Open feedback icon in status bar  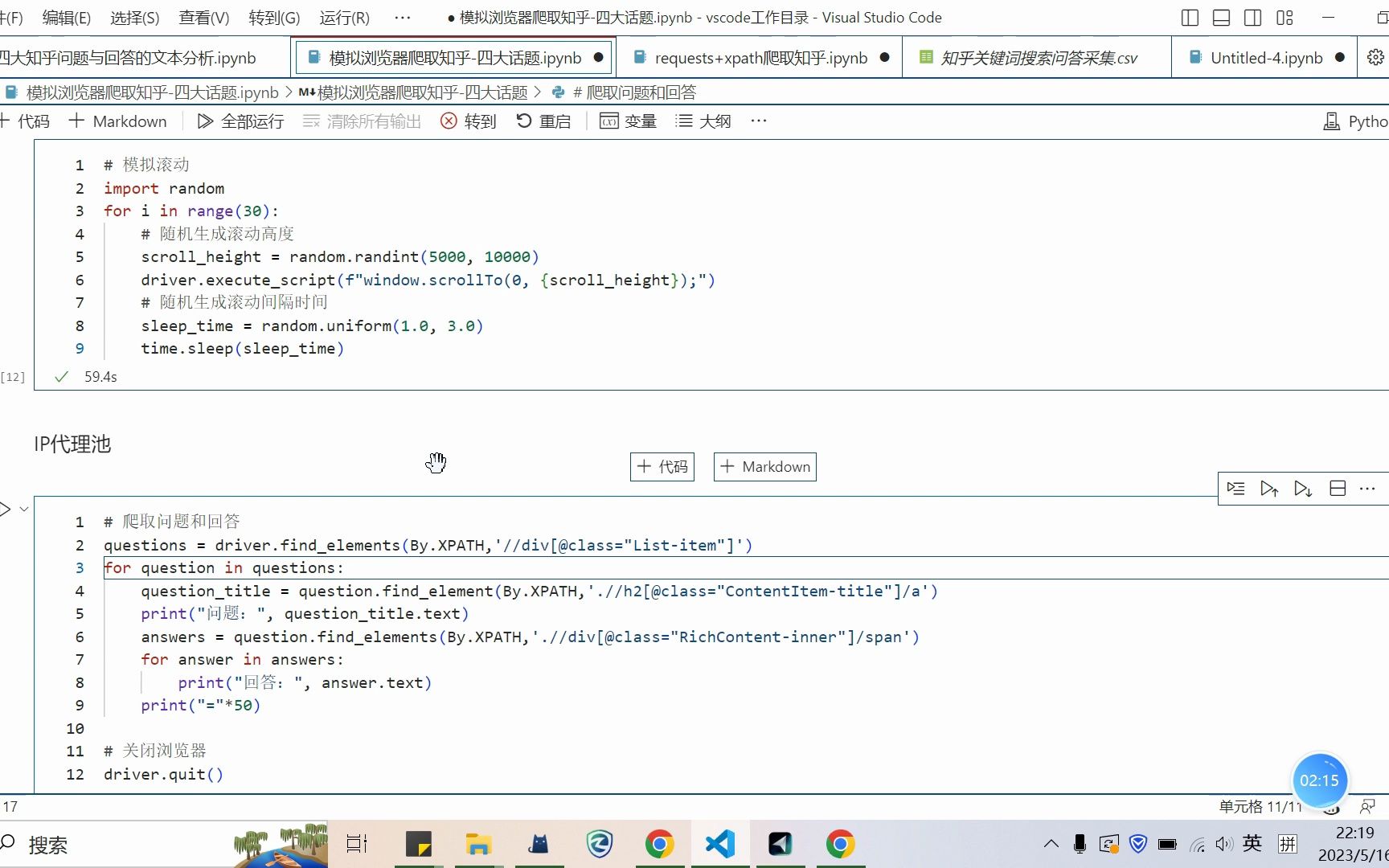[x=1367, y=806]
